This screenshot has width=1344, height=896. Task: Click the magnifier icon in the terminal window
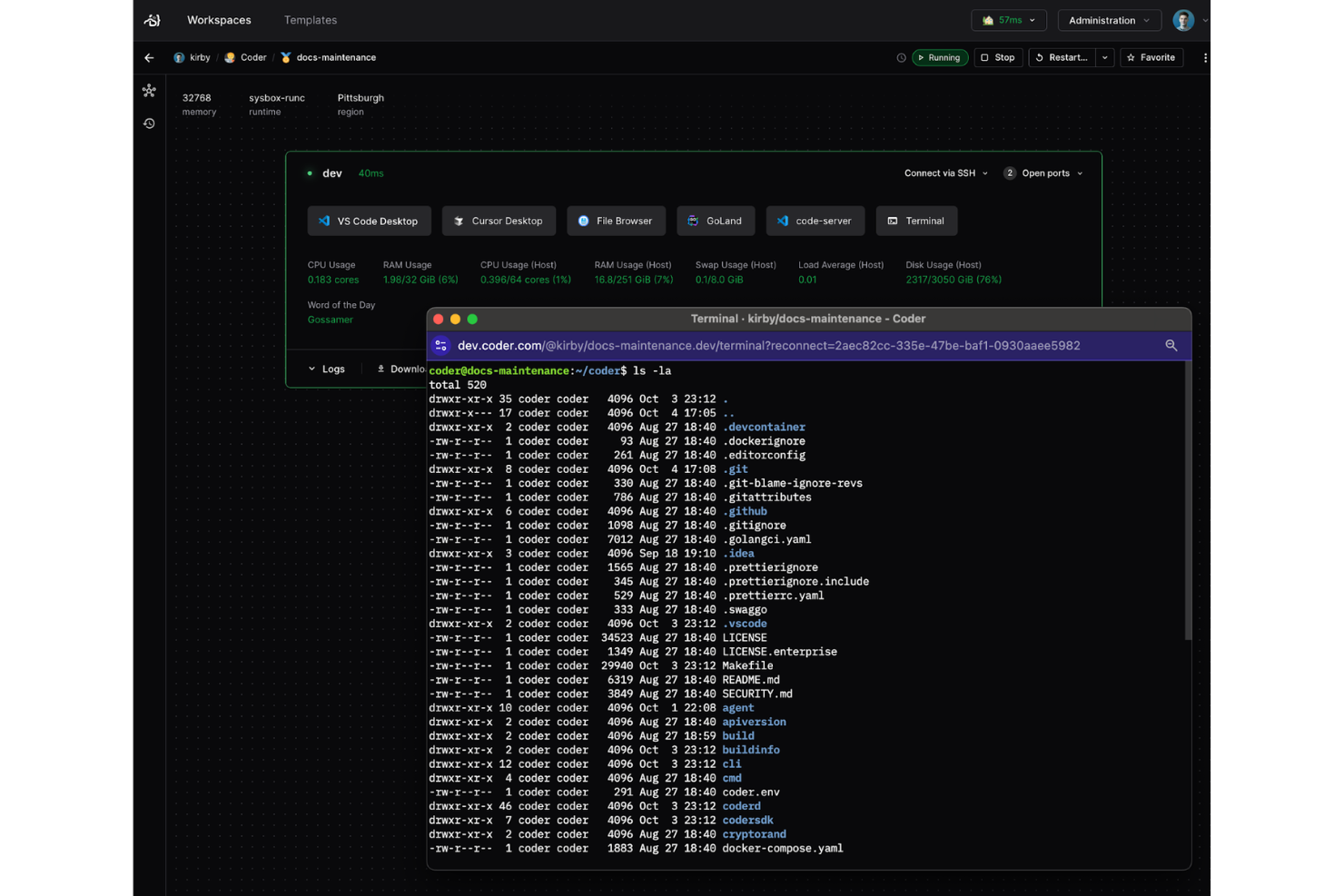click(x=1171, y=346)
